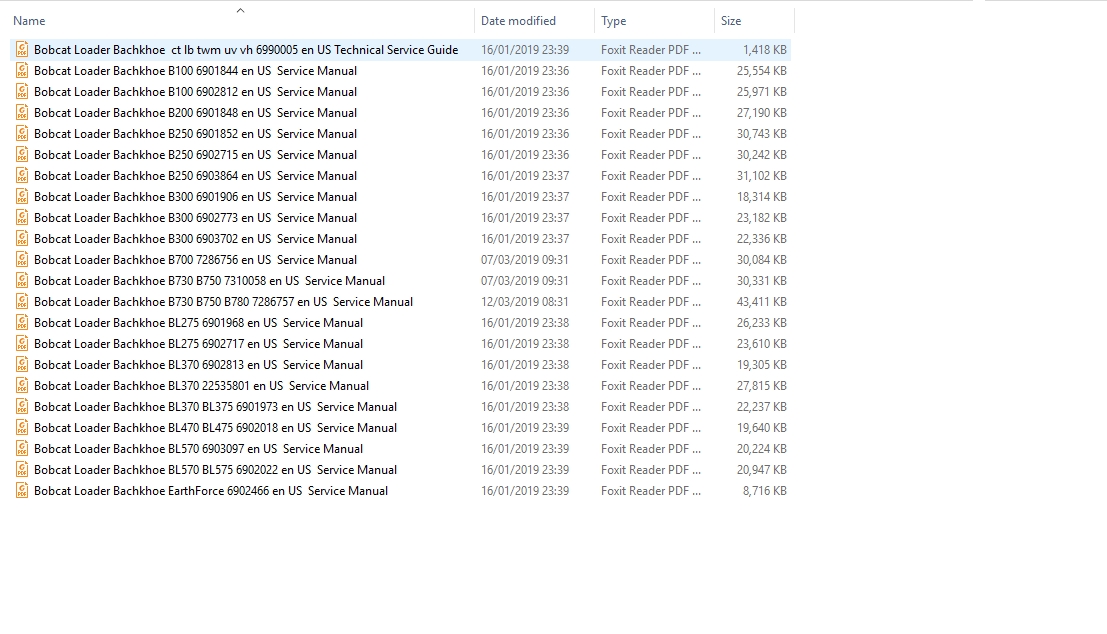Click the size value 30,331 KB
Screen dimensions: 1107x634
tap(762, 281)
